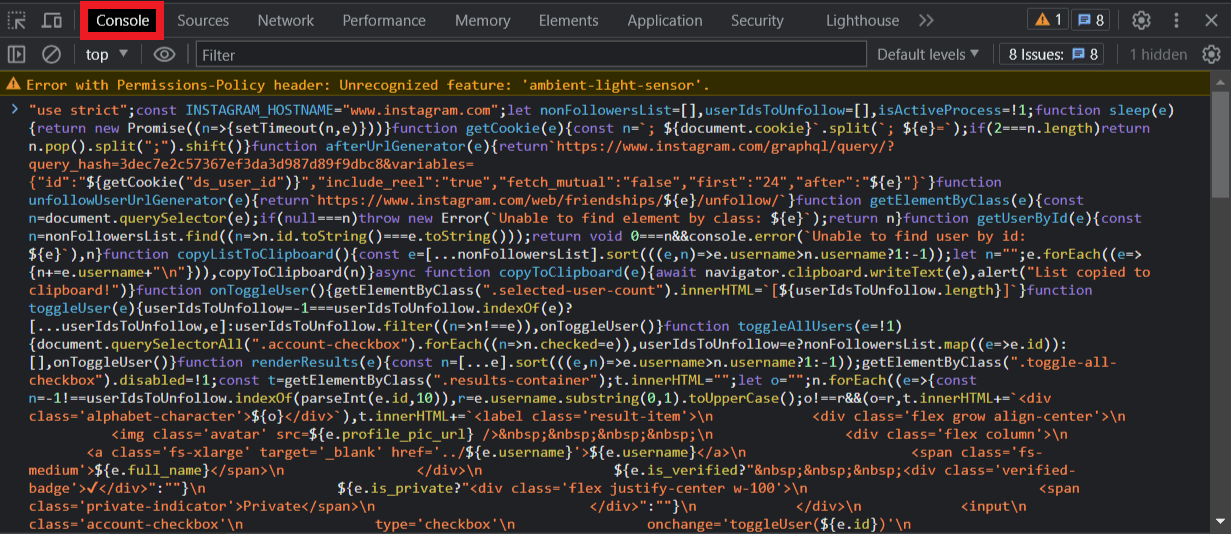
Task: Open console settings gear on the right
Action: click(1211, 54)
